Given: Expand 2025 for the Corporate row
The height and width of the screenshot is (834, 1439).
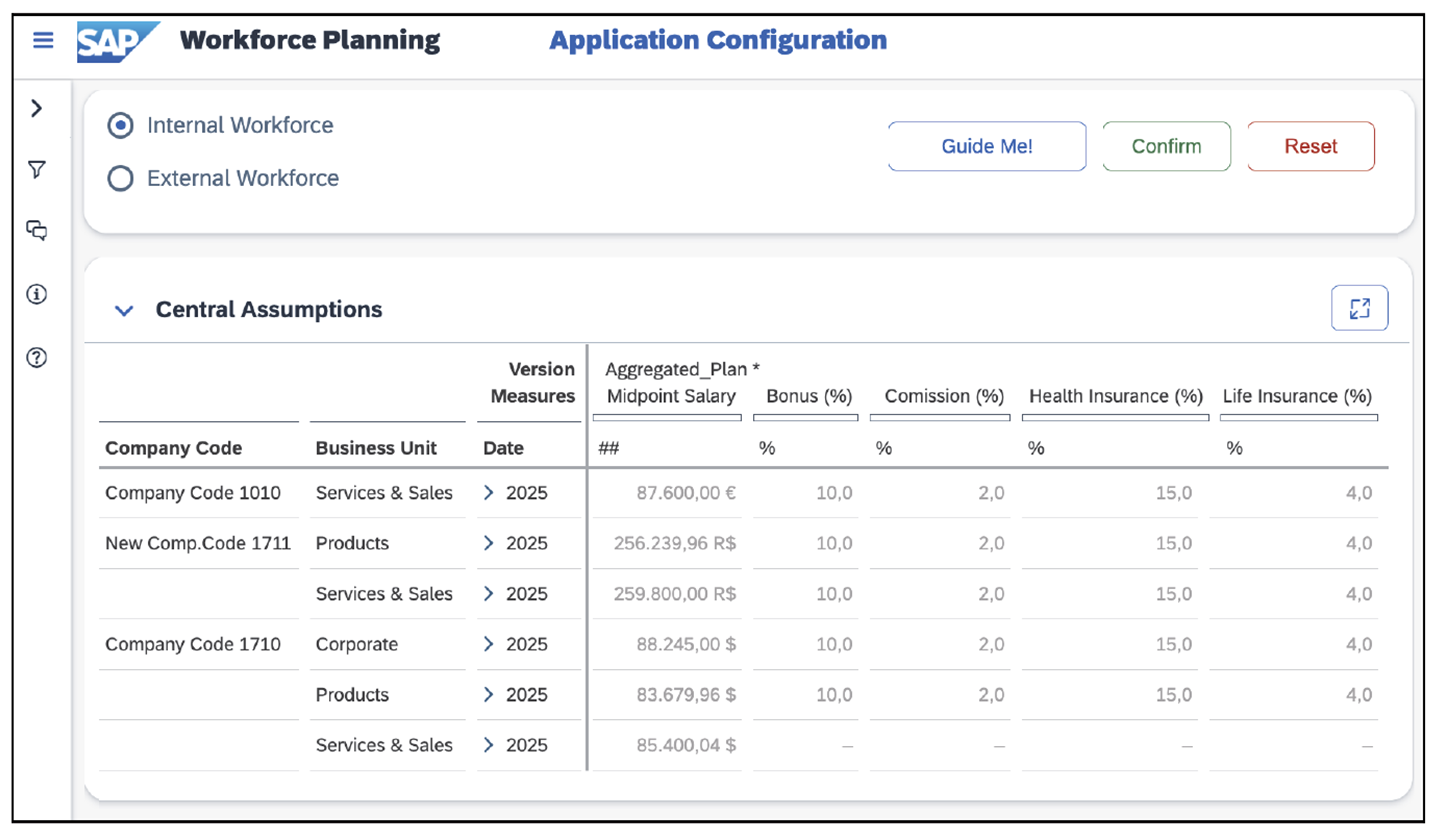Looking at the screenshot, I should click(x=489, y=645).
